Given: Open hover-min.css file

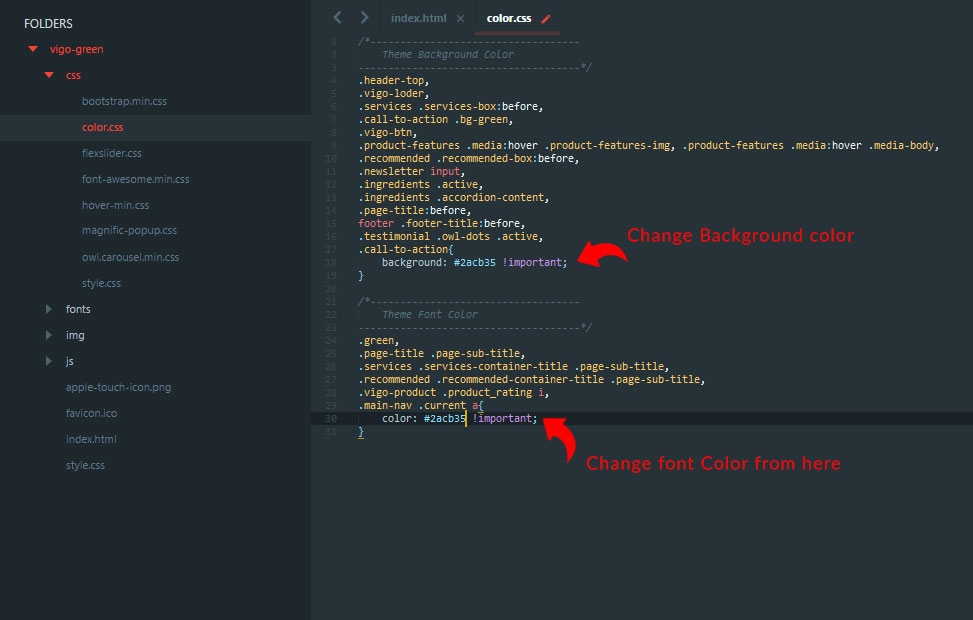Looking at the screenshot, I should tap(115, 205).
